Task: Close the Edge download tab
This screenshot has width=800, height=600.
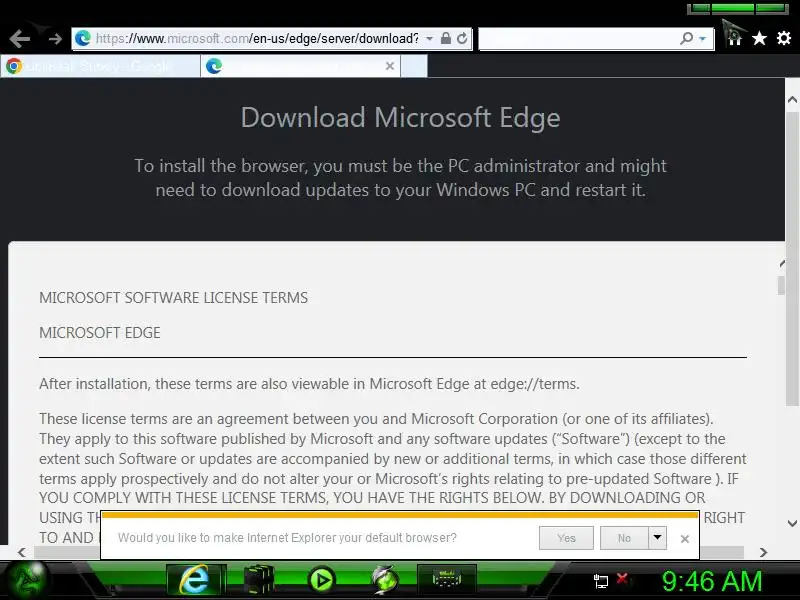Action: [x=390, y=66]
